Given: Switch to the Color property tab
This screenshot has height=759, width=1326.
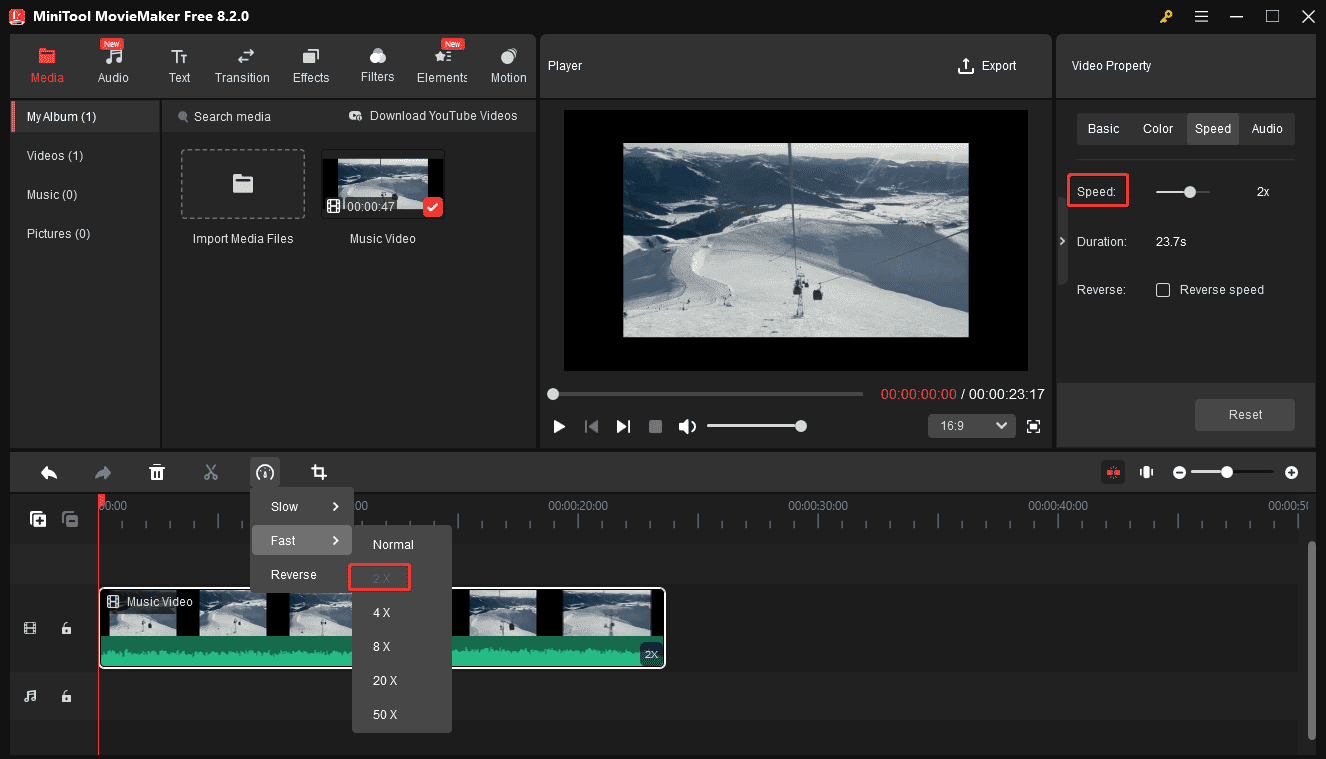Looking at the screenshot, I should (1158, 129).
